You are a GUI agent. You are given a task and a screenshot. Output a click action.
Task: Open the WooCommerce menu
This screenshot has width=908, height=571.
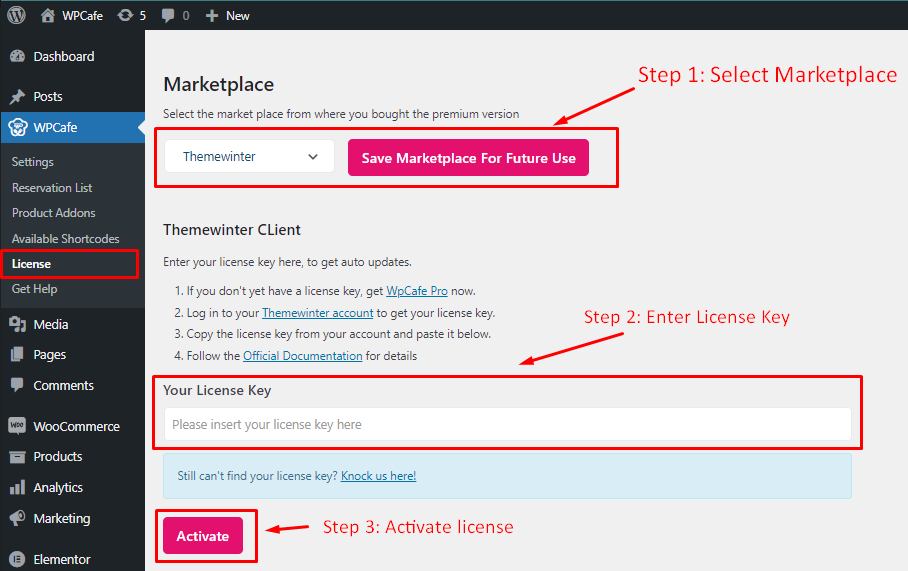pos(76,426)
